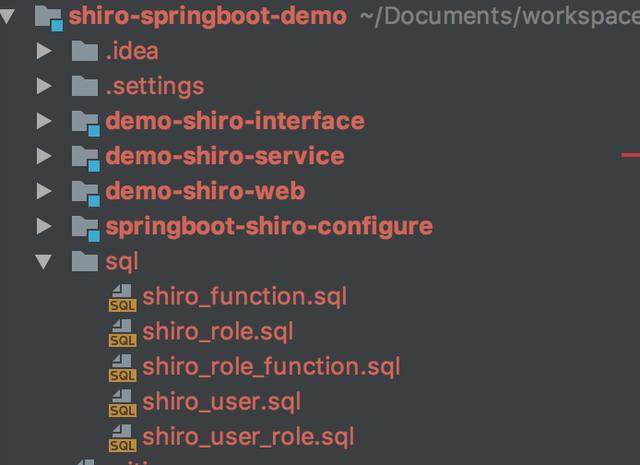
Task: Click the .settings folder icon
Action: (x=85, y=86)
